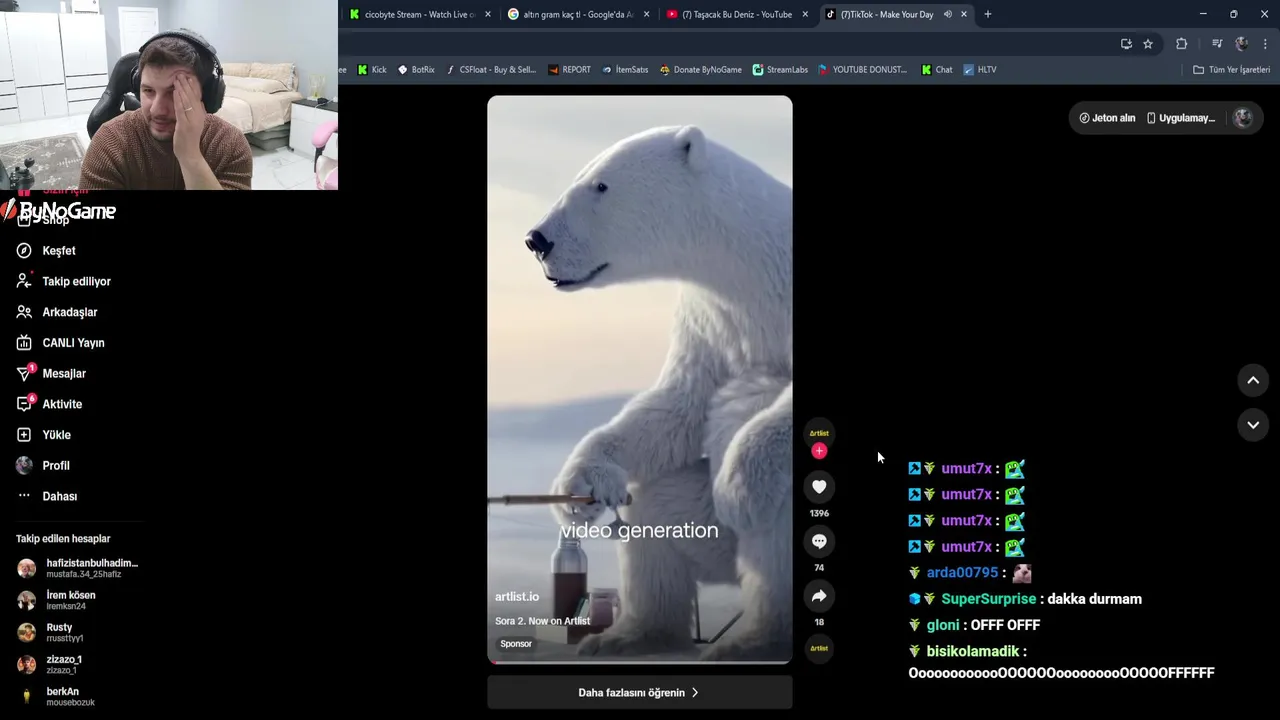The image size is (1280, 720).
Task: Go to next video with down arrow
Action: click(x=1253, y=425)
